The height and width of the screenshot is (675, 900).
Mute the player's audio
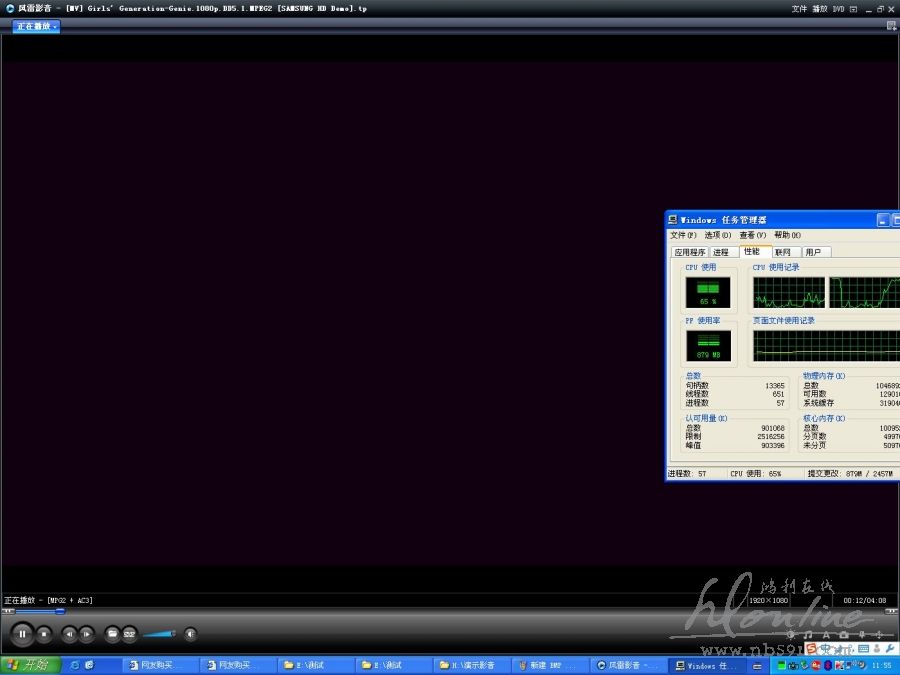190,633
